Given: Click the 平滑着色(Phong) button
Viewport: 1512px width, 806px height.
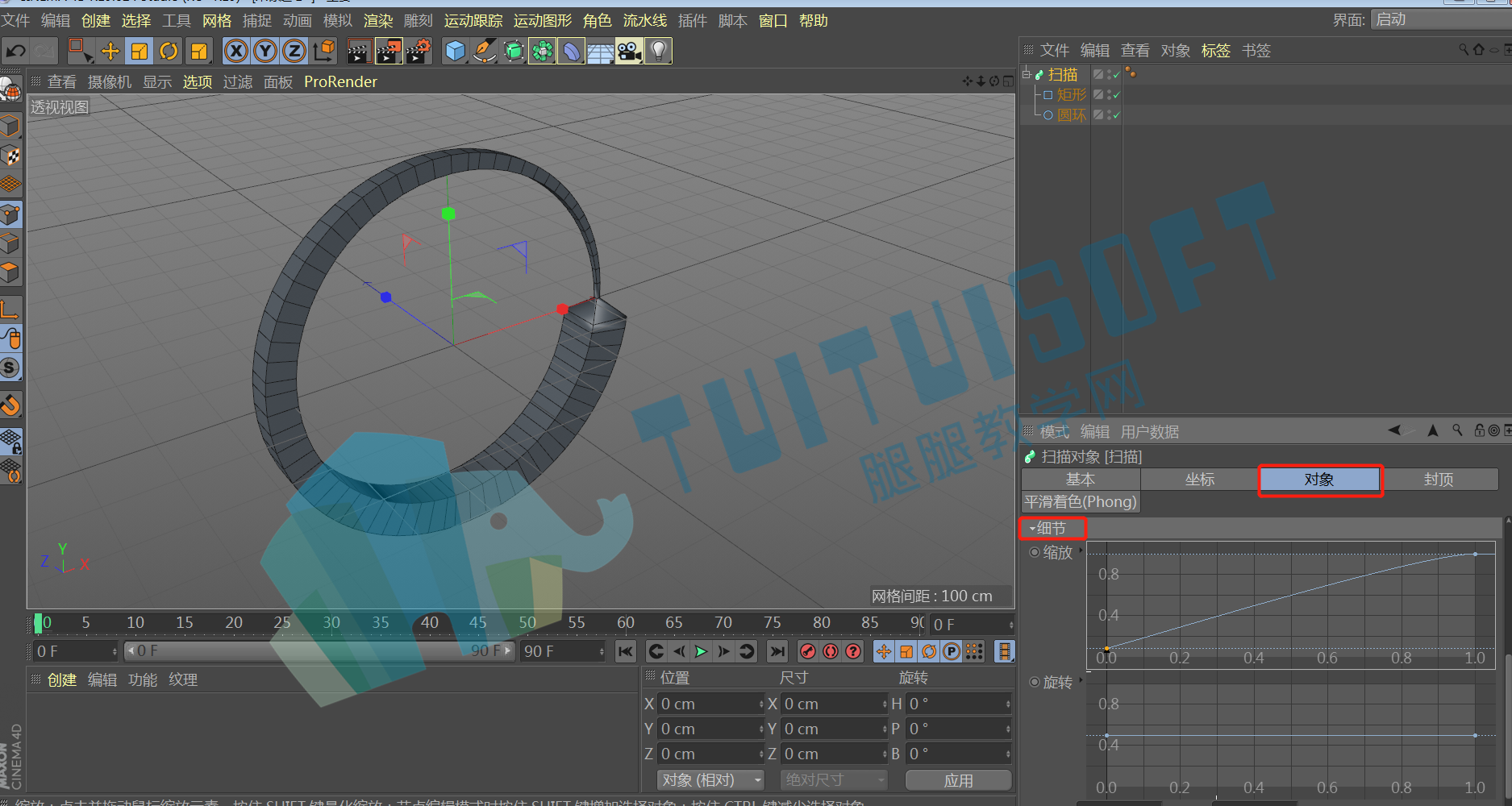Looking at the screenshot, I should click(1081, 502).
